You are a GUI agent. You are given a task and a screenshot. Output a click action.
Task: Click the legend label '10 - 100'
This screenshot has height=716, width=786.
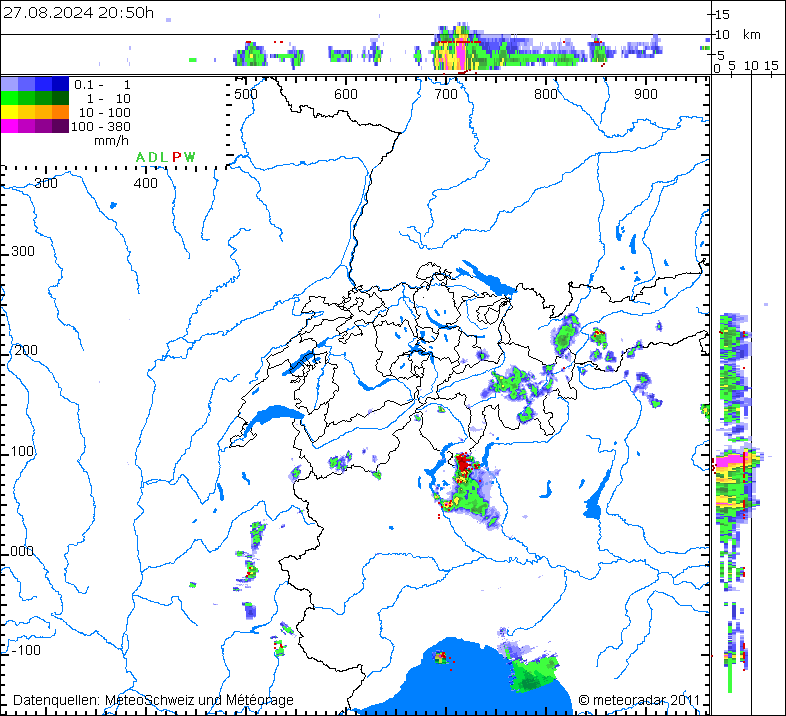pyautogui.click(x=105, y=112)
